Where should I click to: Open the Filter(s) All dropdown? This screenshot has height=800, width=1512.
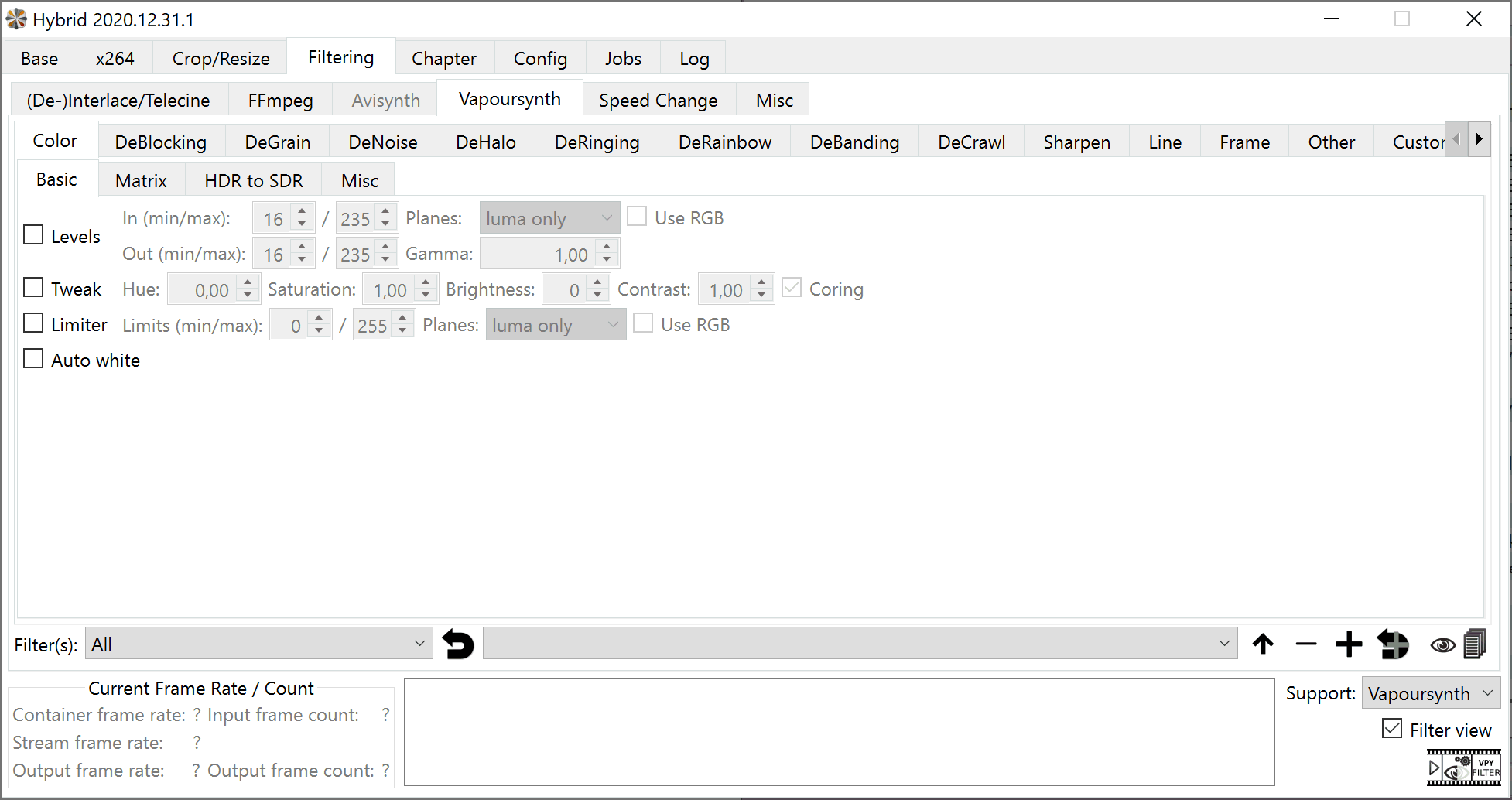click(258, 644)
